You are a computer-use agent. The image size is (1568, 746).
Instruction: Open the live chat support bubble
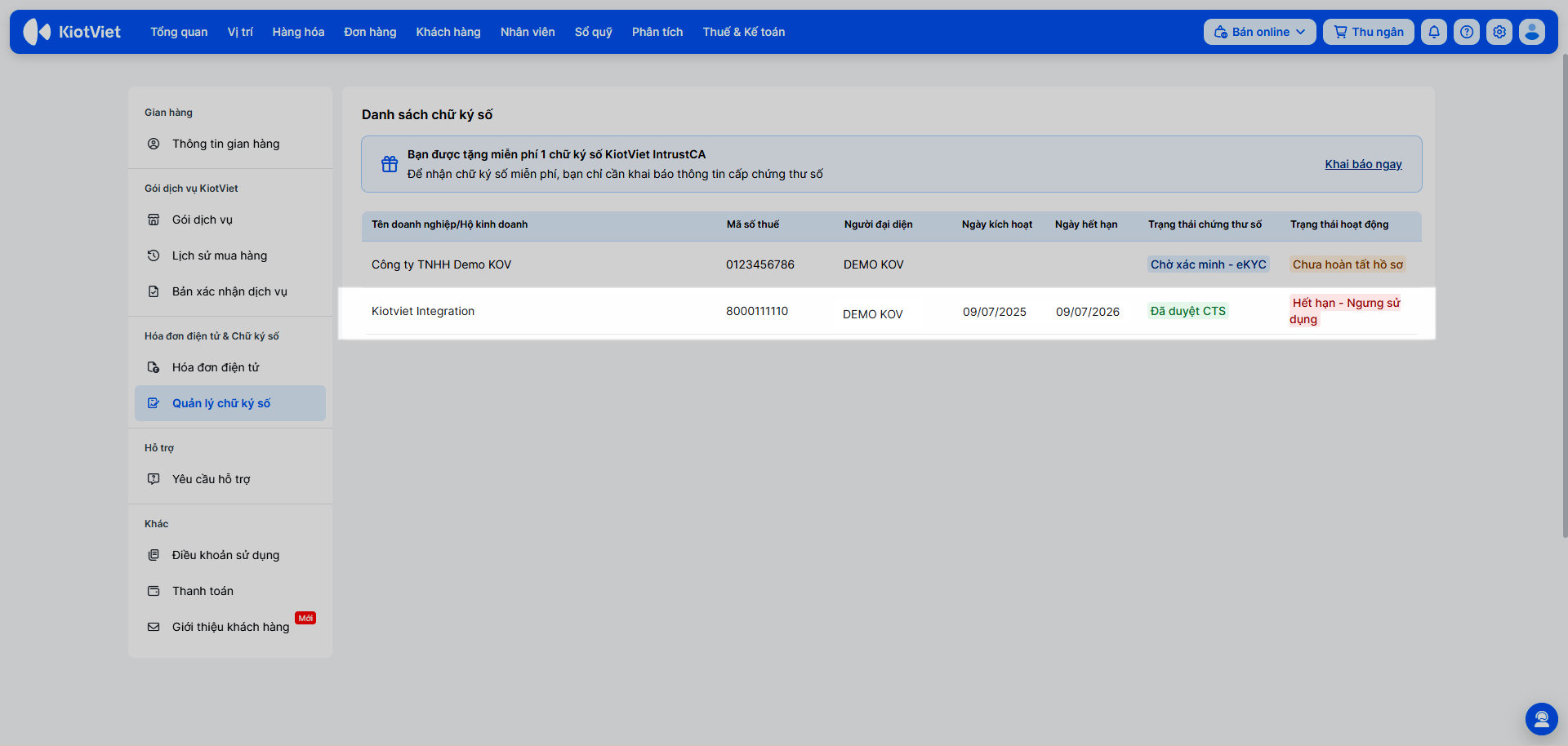1542,719
